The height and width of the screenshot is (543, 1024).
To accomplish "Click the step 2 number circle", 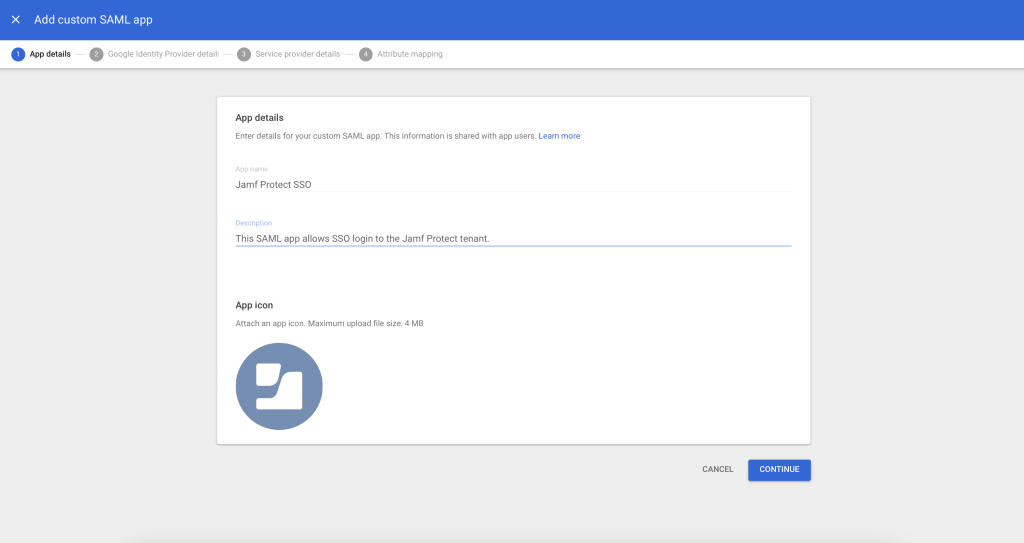I will (96, 54).
